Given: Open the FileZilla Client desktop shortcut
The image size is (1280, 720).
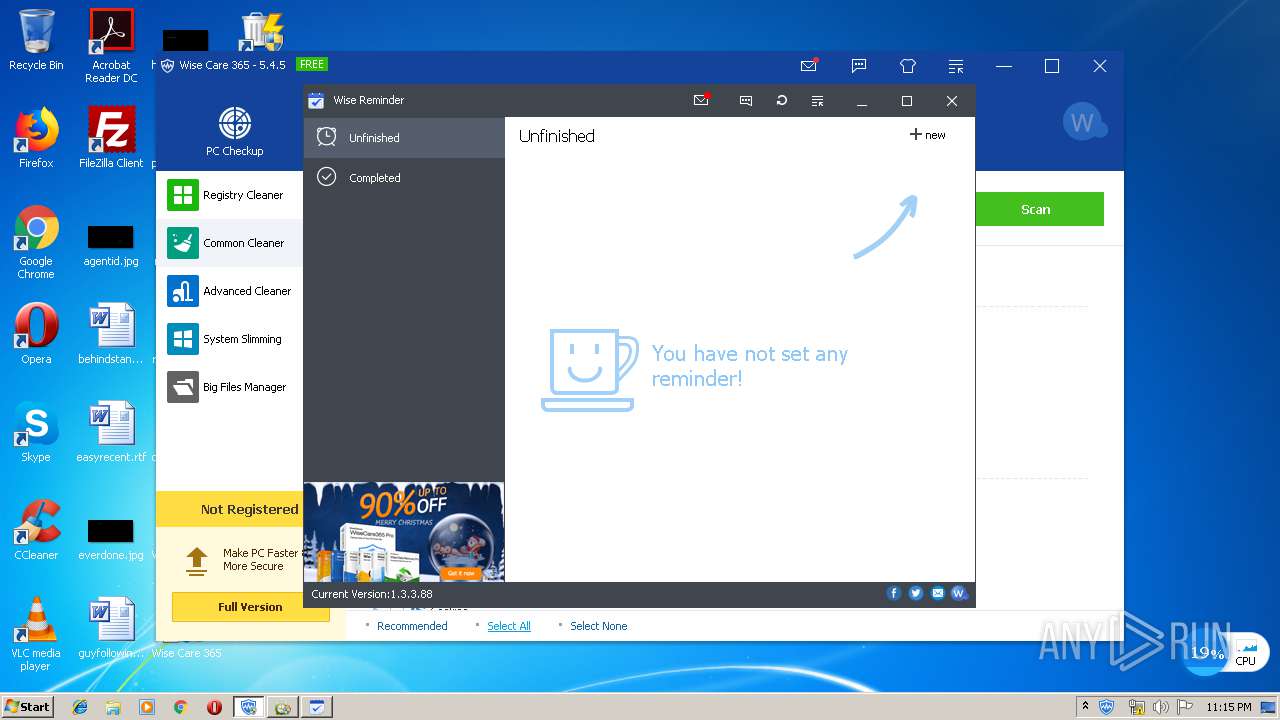Looking at the screenshot, I should 111,138.
